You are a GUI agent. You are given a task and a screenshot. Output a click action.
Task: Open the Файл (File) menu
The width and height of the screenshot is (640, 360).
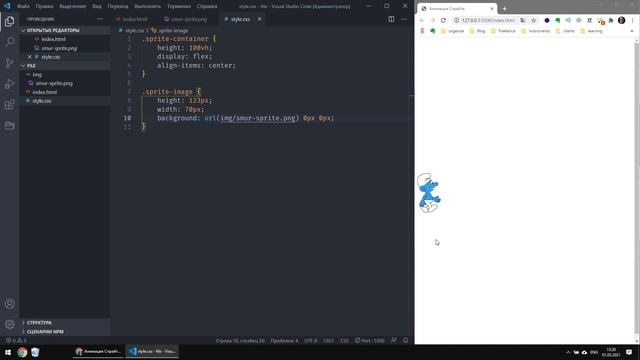tap(23, 6)
